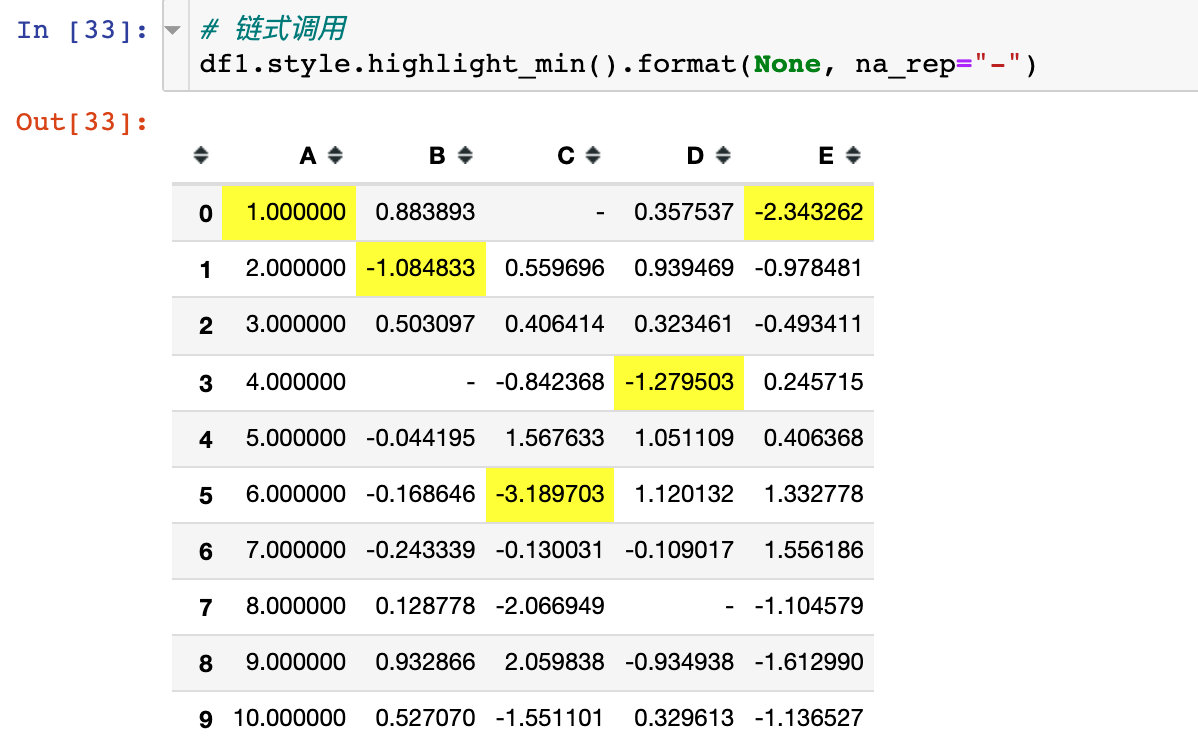Click cell value 6.000000
This screenshot has width=1198, height=756.
tap(296, 494)
